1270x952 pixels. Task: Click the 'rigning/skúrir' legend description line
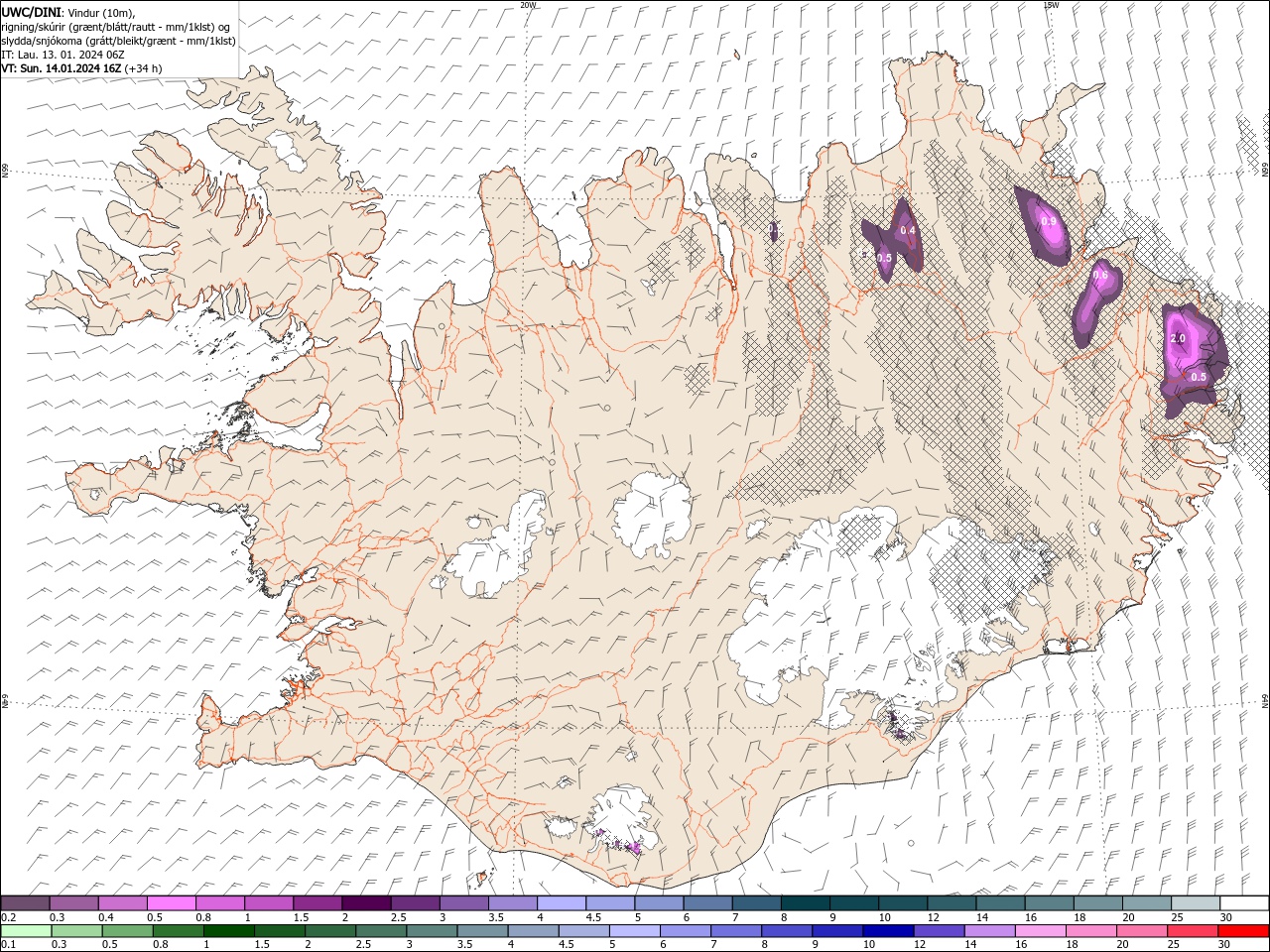(x=115, y=27)
